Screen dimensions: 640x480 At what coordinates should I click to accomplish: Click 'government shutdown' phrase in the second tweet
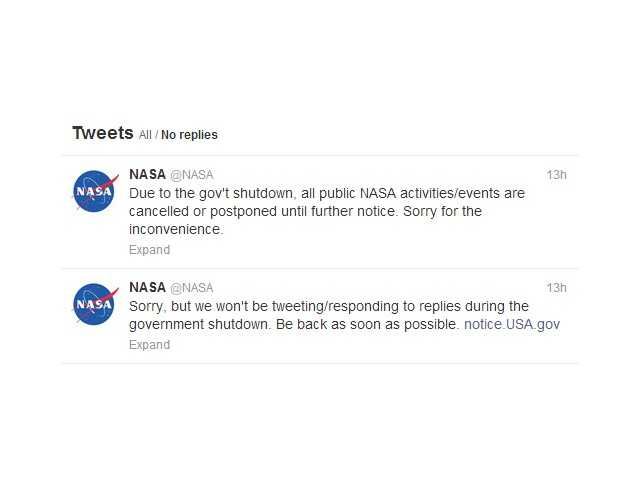pos(199,324)
